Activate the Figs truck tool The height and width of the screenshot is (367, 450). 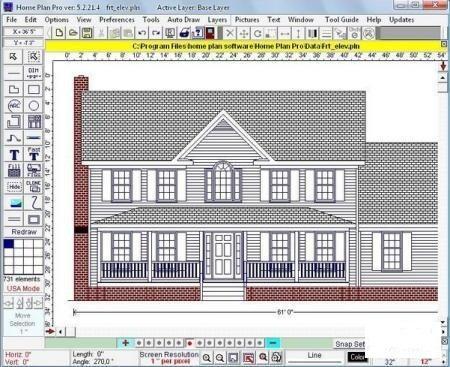(x=34, y=170)
